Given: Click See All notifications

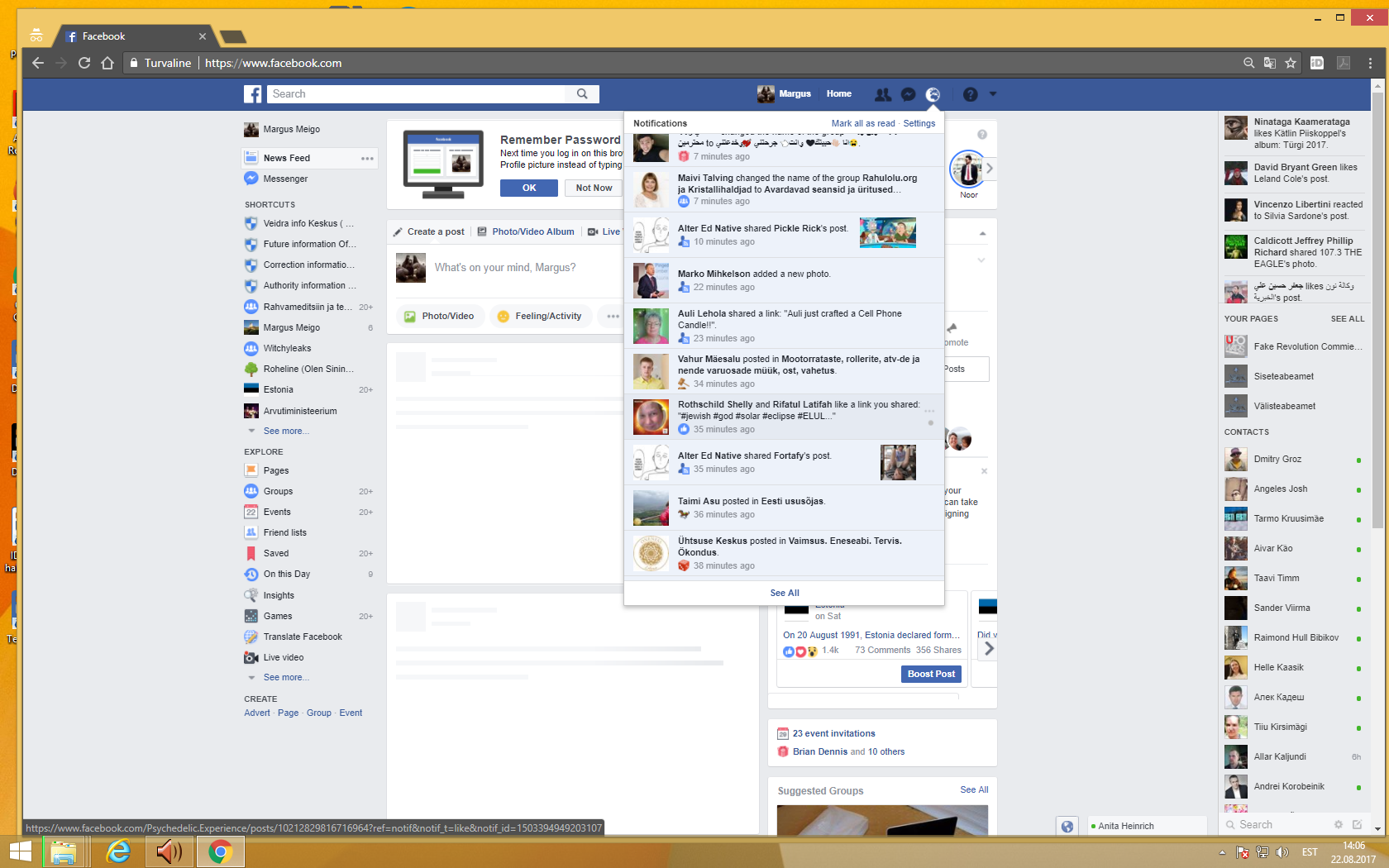Looking at the screenshot, I should 785,593.
